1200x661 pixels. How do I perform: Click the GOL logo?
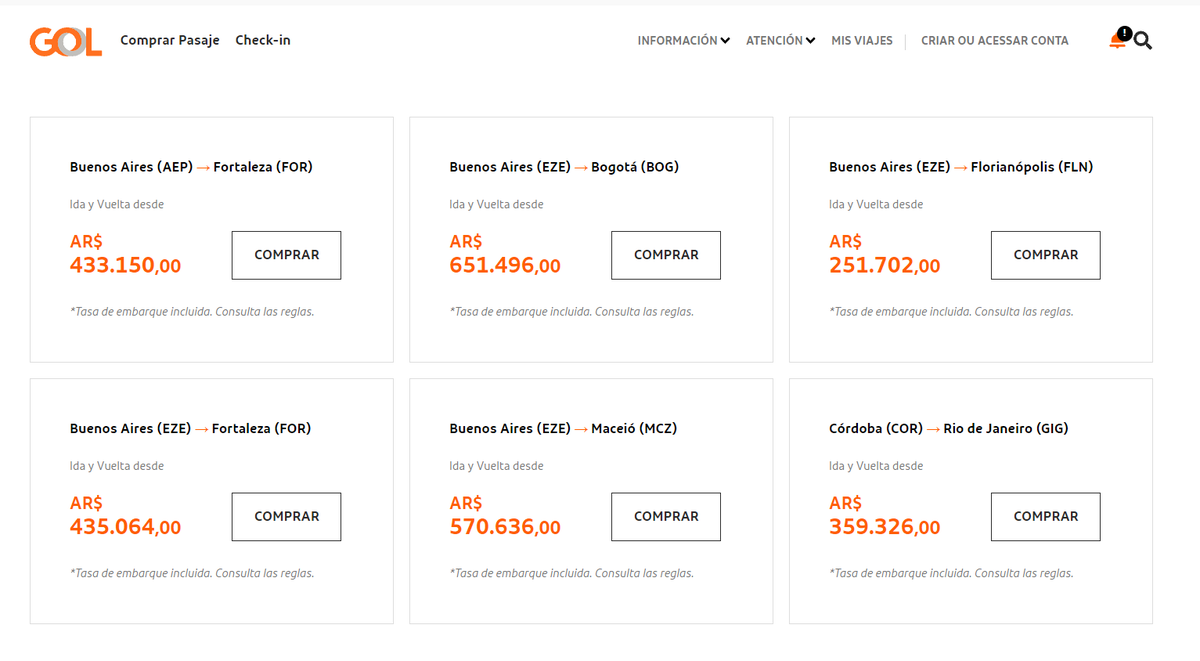pos(65,42)
